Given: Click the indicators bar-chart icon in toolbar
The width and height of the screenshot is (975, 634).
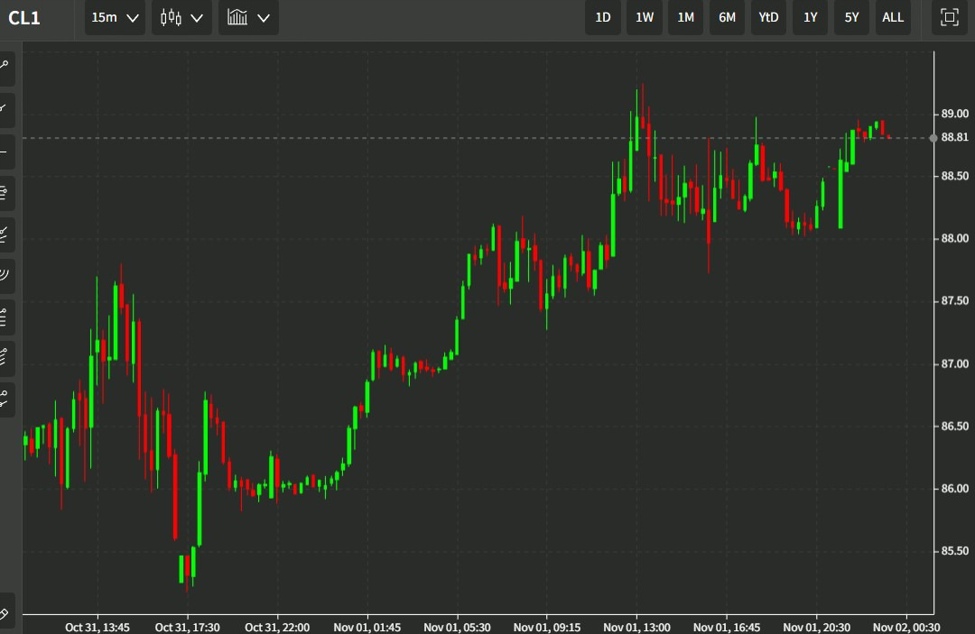Looking at the screenshot, I should [x=237, y=17].
